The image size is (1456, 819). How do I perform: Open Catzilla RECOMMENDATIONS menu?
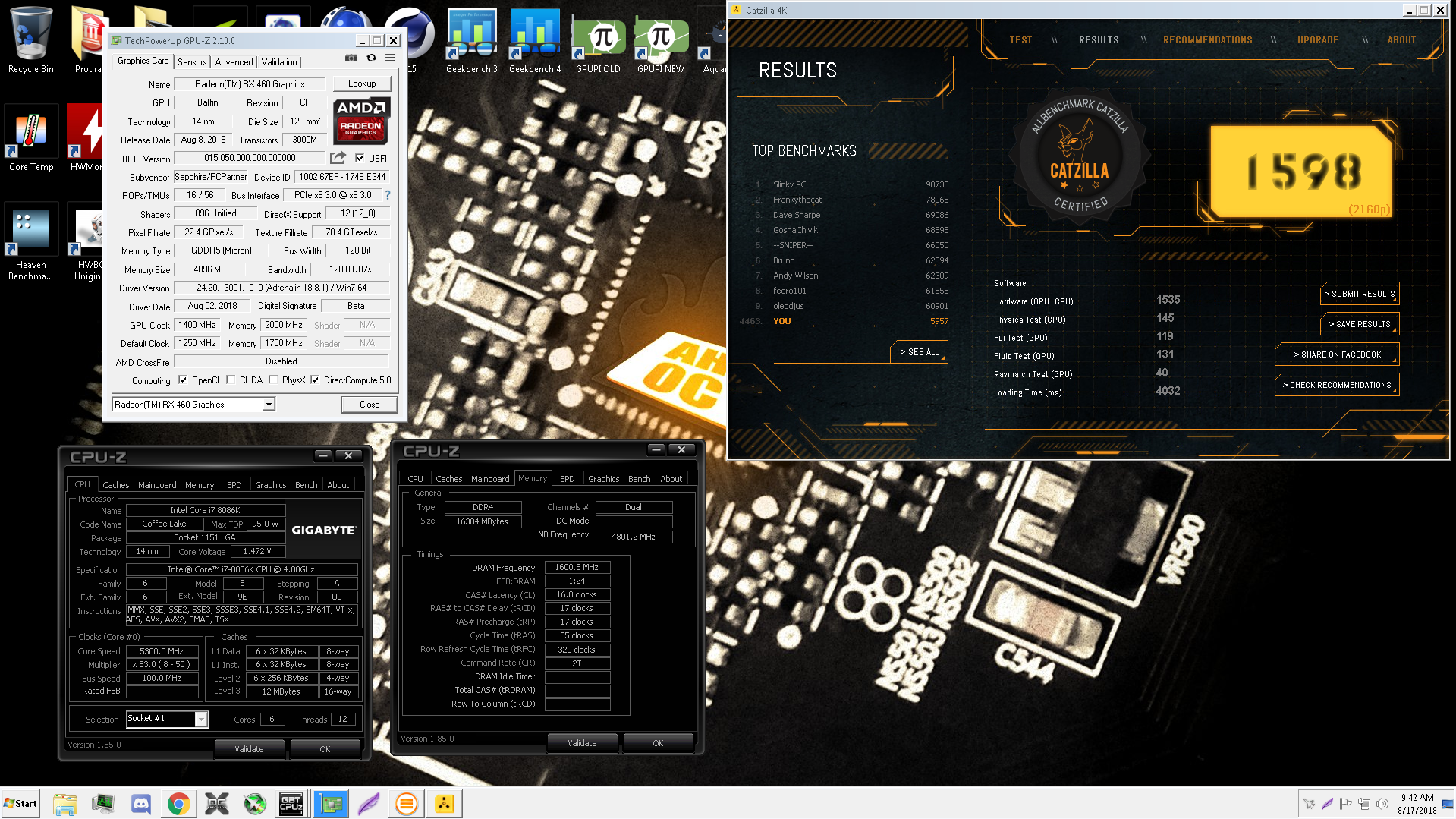[x=1207, y=40]
